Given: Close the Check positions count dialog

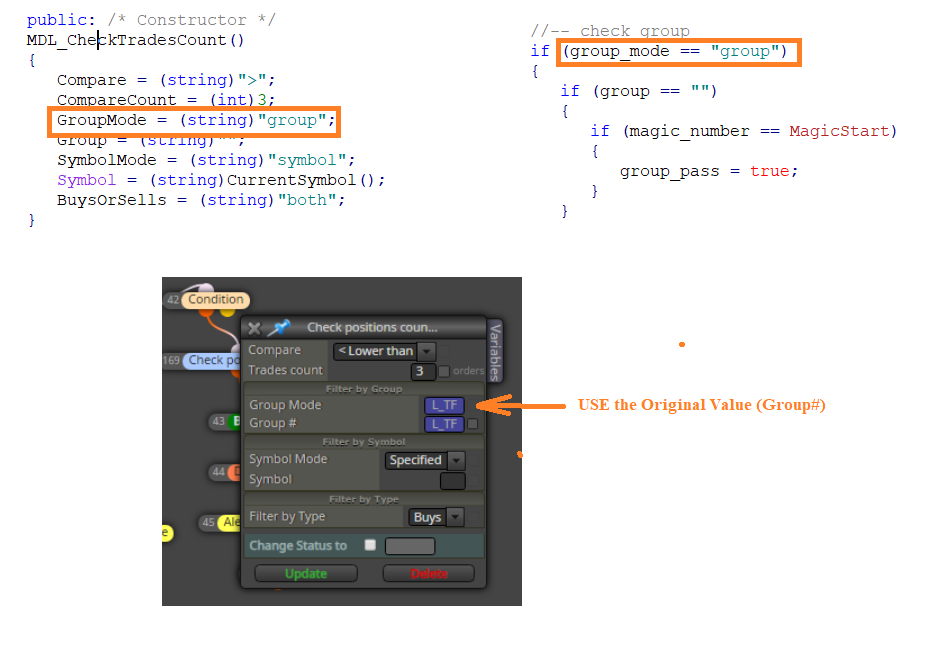Looking at the screenshot, I should 254,328.
